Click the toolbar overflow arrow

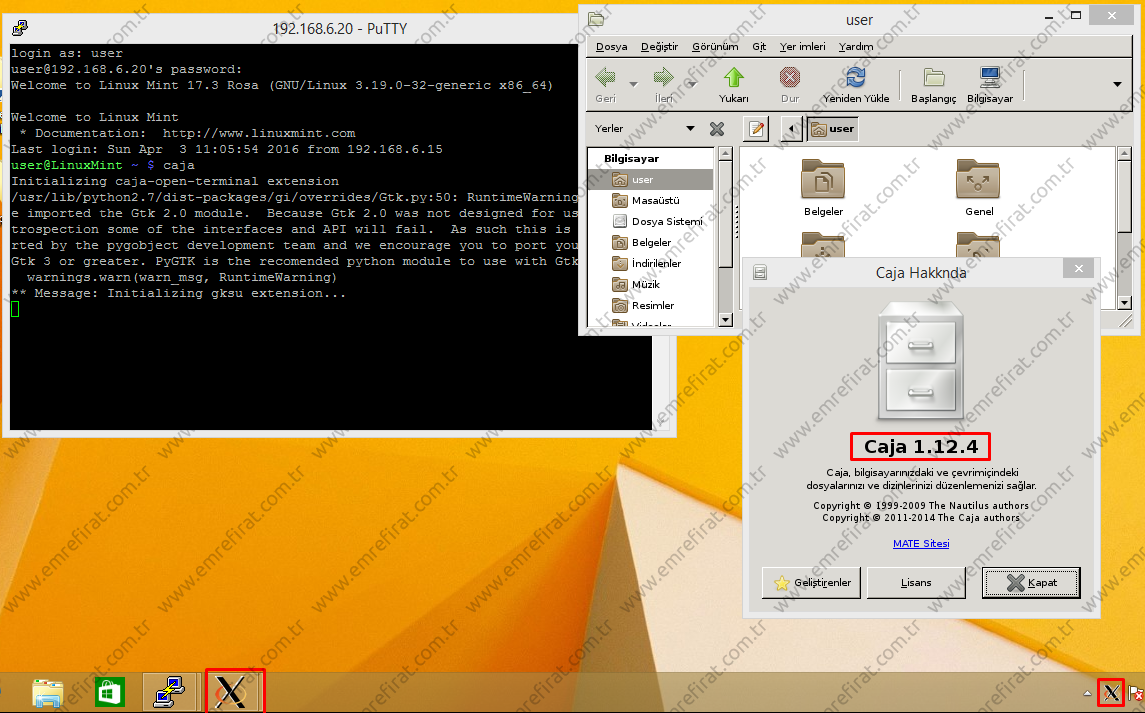(1116, 85)
